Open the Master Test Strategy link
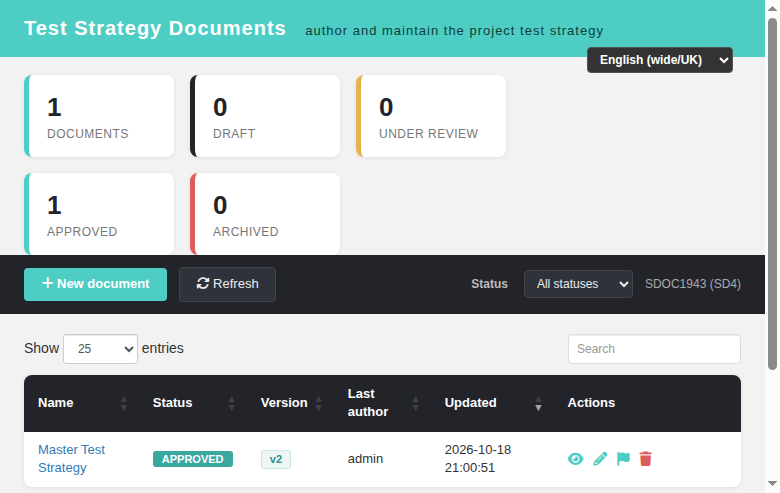Viewport: 780px width, 493px height. click(71, 459)
